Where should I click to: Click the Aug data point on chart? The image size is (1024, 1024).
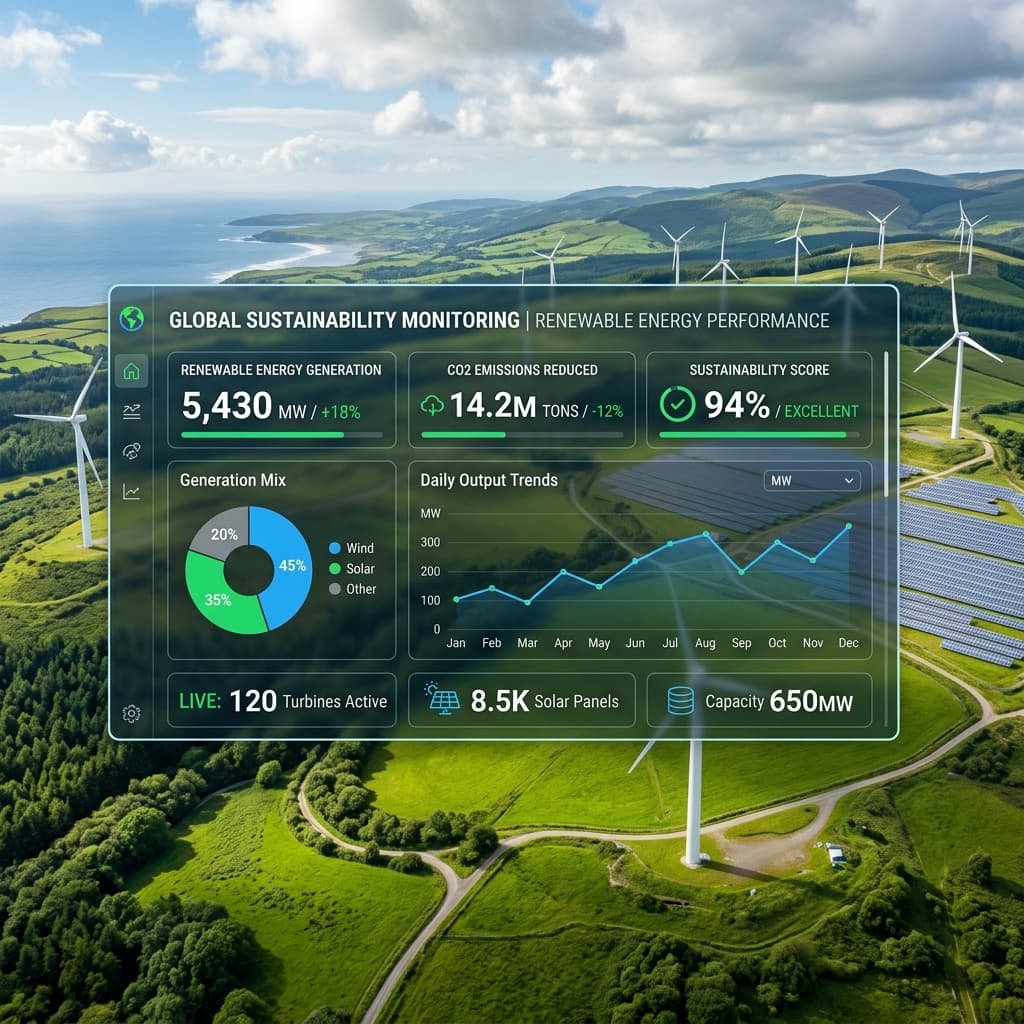pyautogui.click(x=706, y=534)
